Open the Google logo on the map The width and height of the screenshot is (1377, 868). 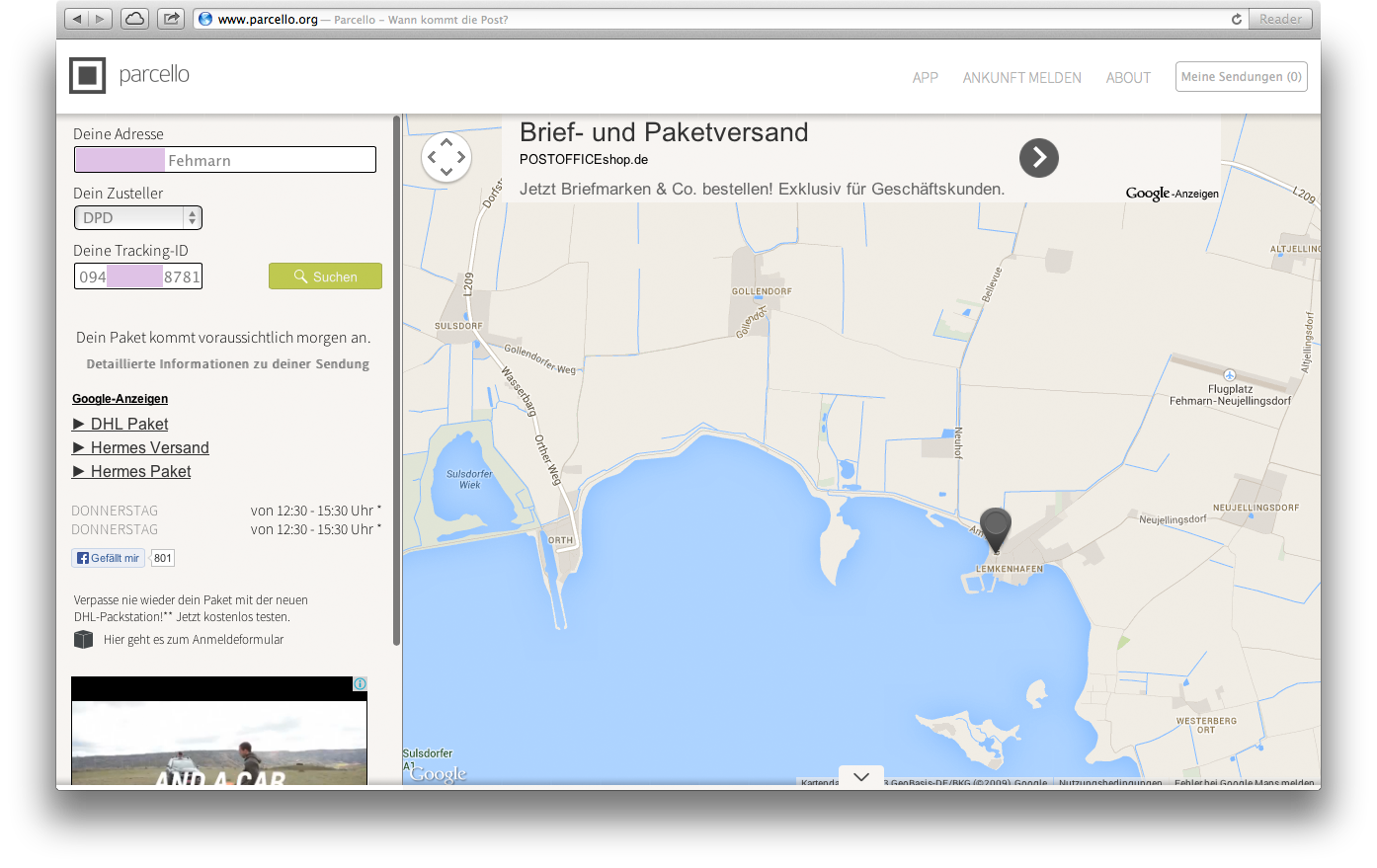(439, 774)
